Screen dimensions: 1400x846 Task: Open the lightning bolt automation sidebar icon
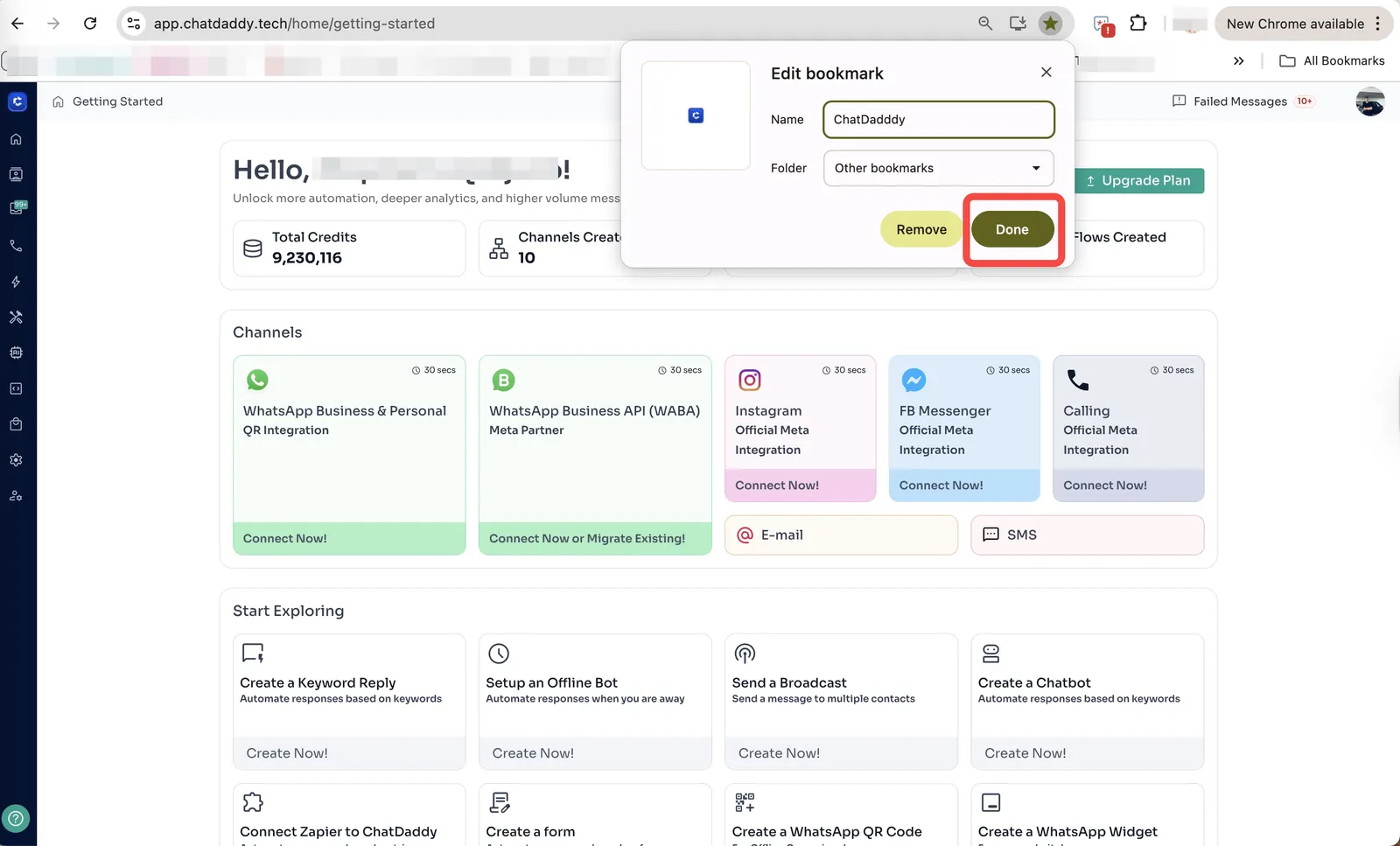click(16, 282)
